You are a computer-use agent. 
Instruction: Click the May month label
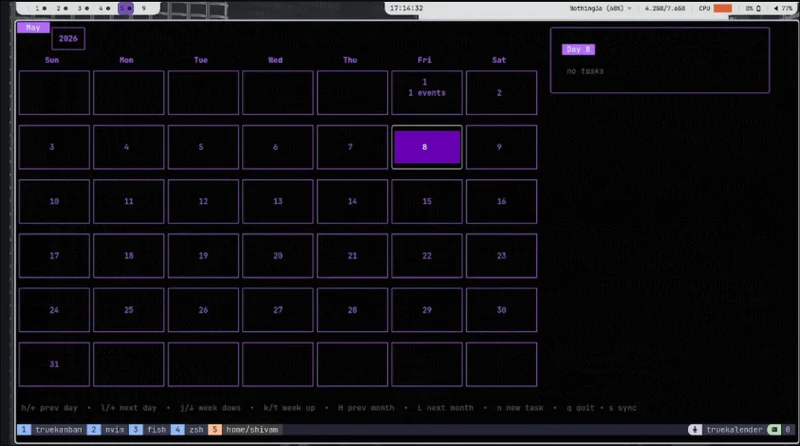tap(33, 28)
